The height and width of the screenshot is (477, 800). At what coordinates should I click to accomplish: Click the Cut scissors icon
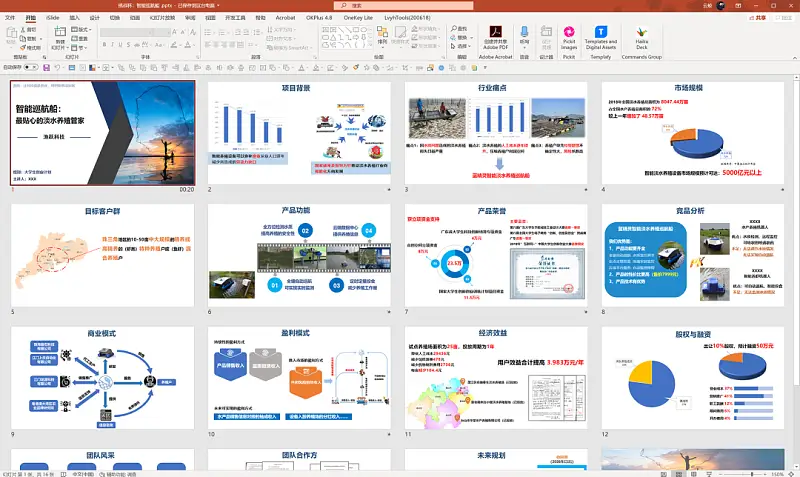(x=22, y=30)
